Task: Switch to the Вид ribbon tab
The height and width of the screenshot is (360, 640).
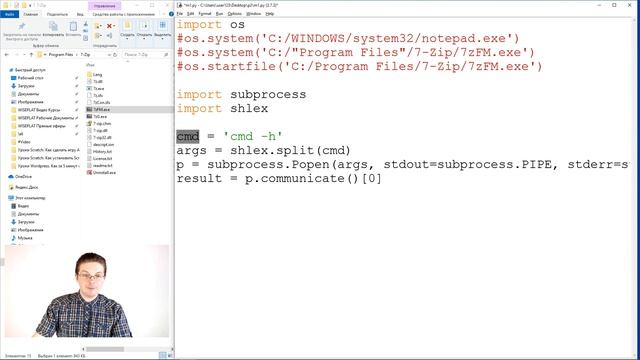Action: coord(80,14)
